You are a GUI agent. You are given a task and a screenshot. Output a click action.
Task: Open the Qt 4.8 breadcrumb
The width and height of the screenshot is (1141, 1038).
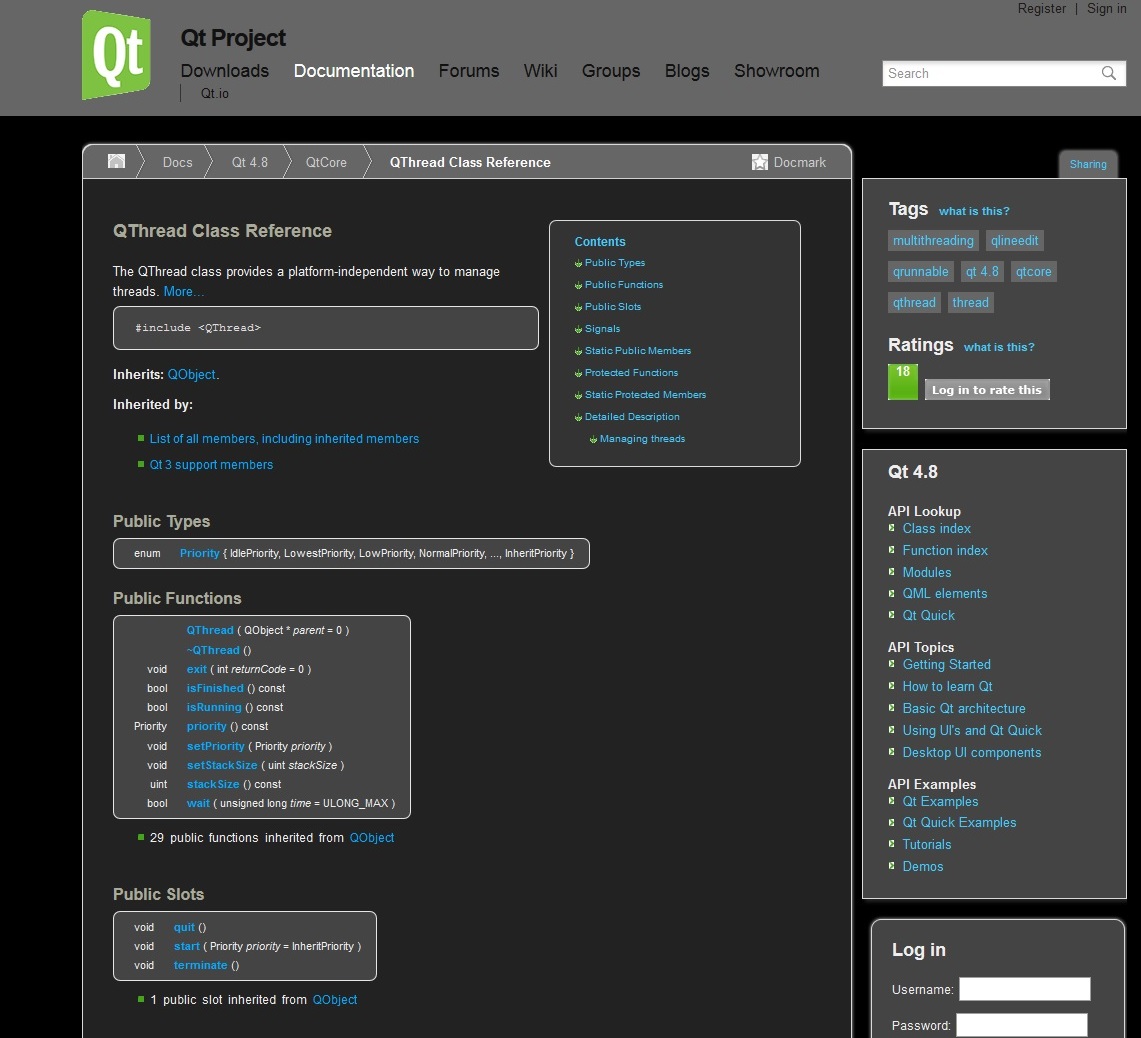(x=250, y=162)
